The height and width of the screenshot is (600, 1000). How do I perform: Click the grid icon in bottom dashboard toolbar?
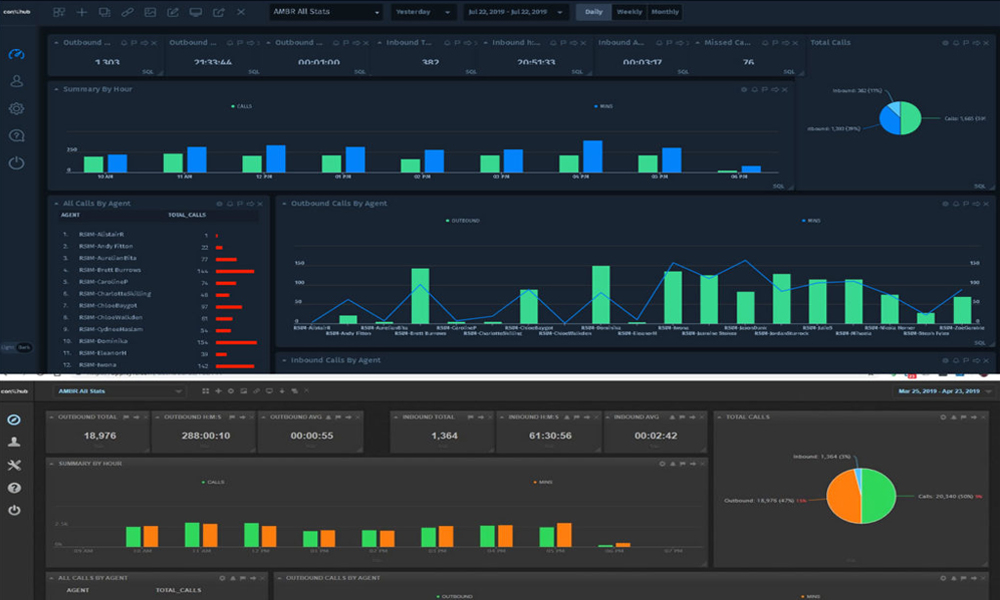click(x=205, y=391)
